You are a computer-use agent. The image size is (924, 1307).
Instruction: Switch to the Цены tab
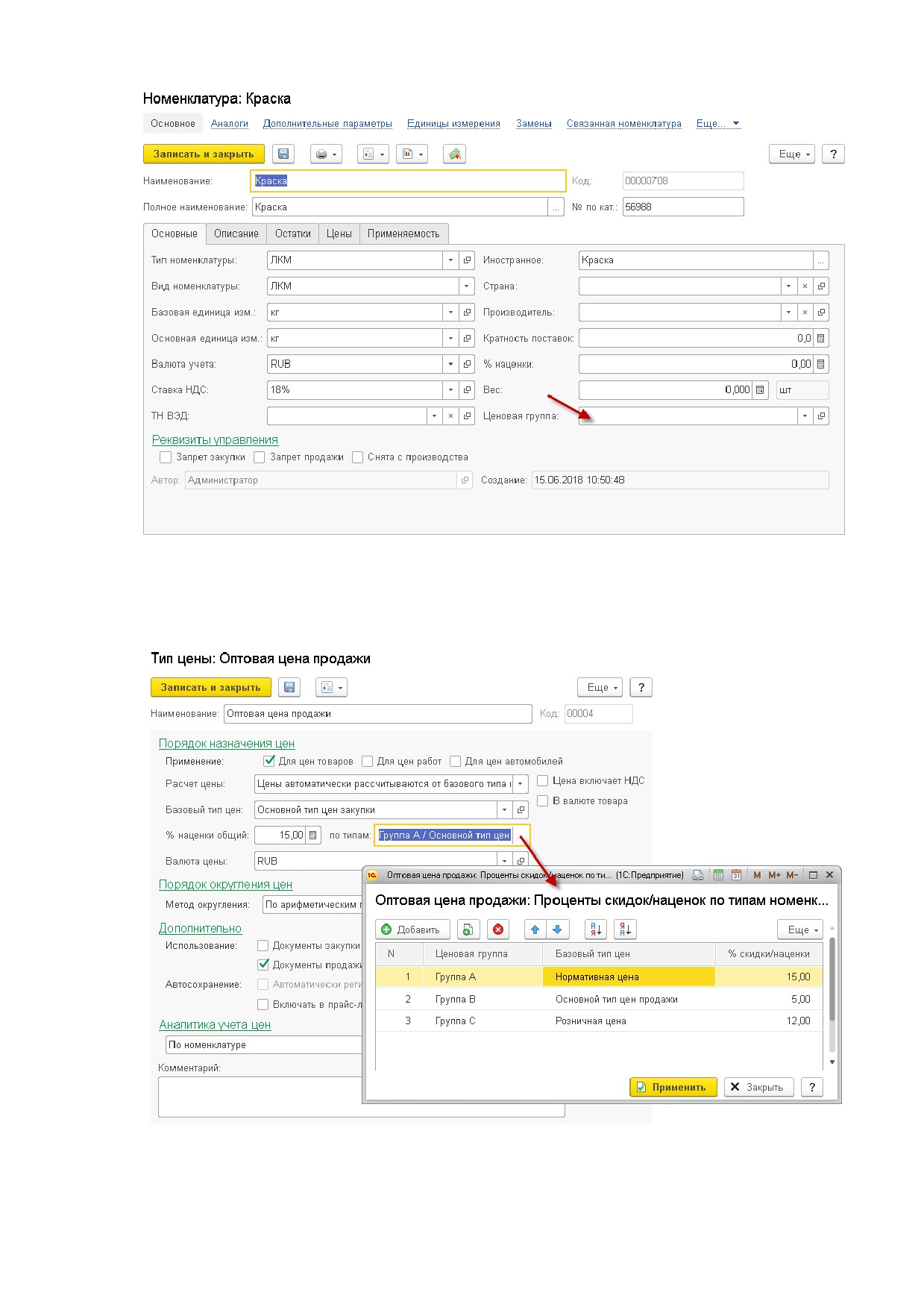(x=339, y=233)
